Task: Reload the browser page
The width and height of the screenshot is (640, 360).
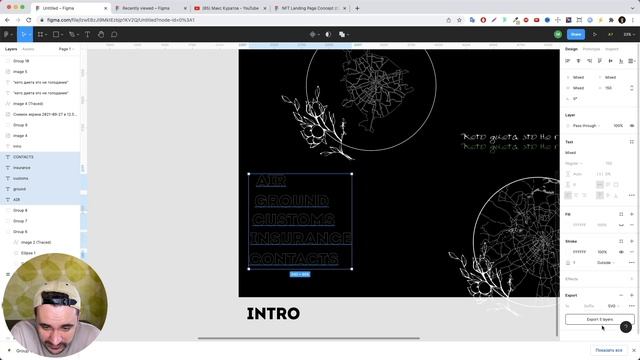Action: (29, 20)
